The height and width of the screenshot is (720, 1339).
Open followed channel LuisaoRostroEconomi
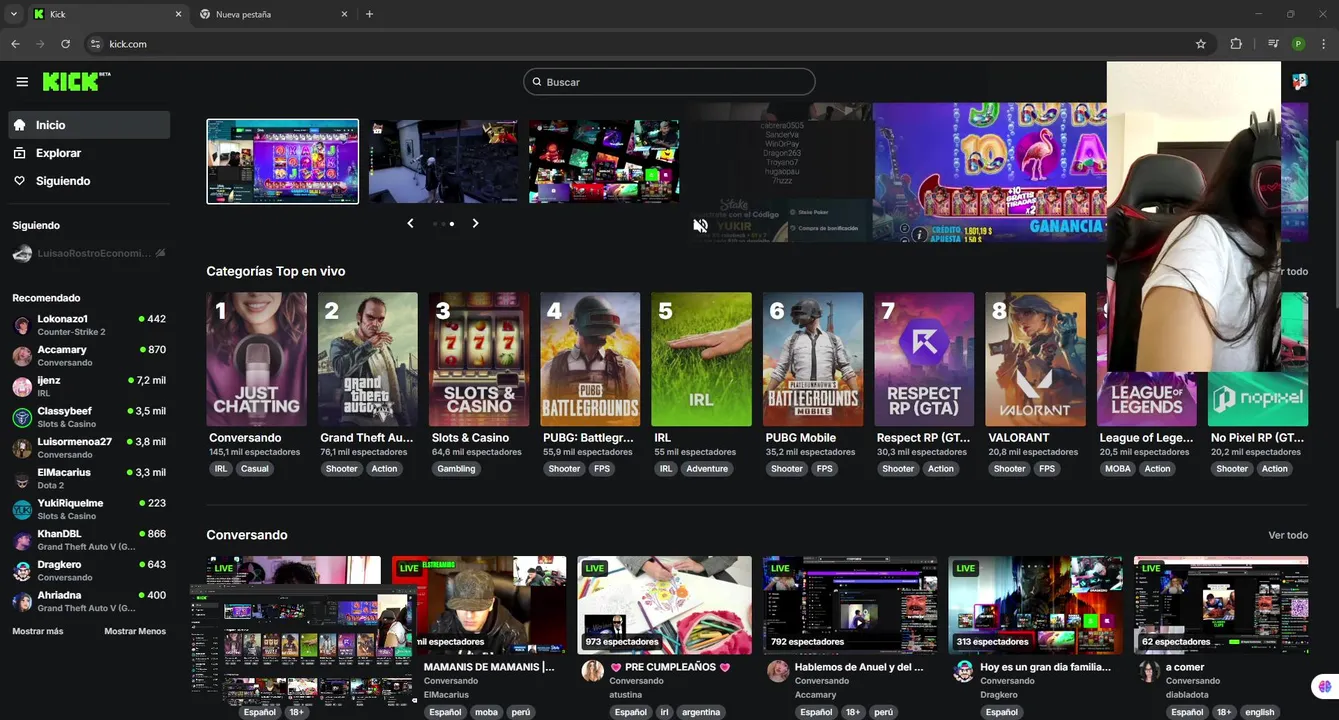point(89,254)
